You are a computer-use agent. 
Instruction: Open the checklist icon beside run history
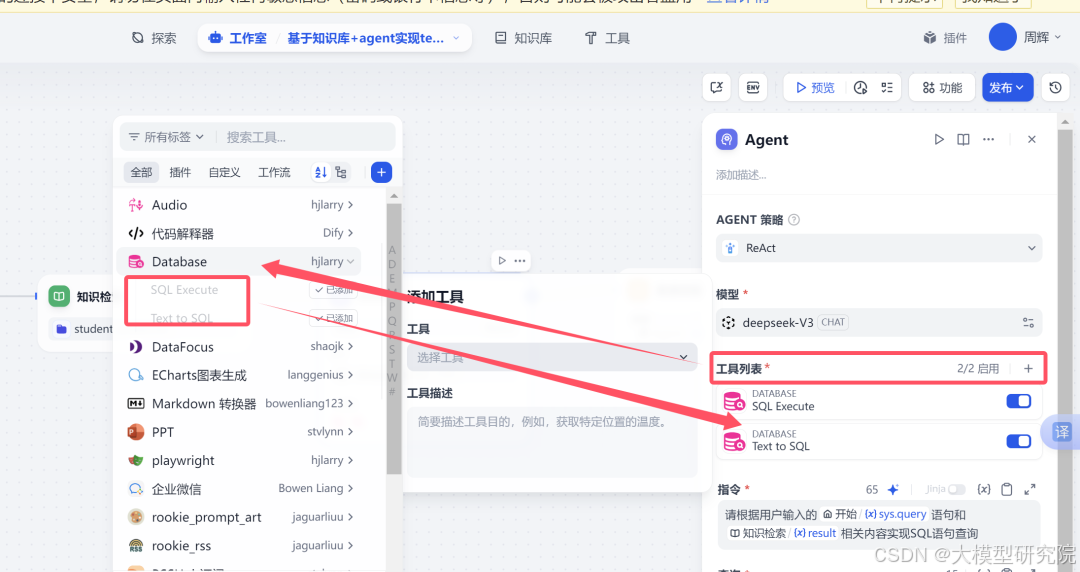887,88
